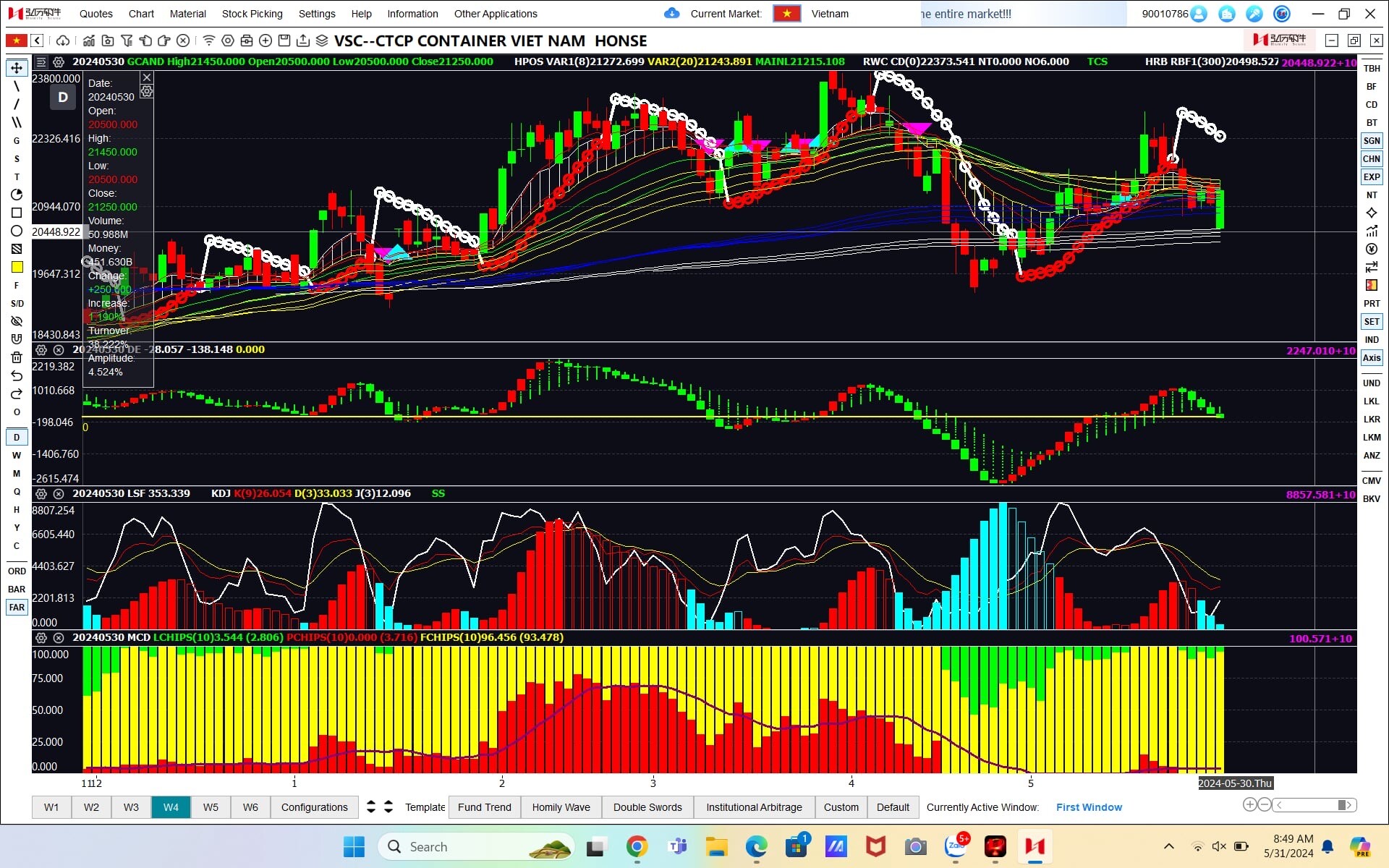This screenshot has height=868, width=1389.
Task: Apply the Fund Trend template
Action: pos(485,807)
